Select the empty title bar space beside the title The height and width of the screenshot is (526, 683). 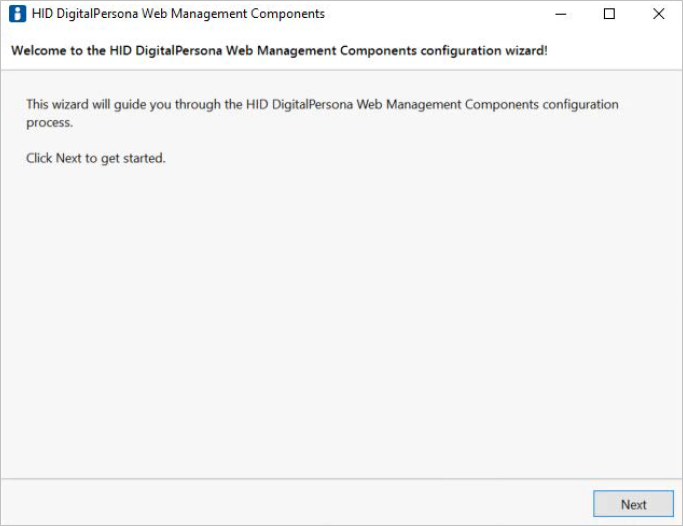click(430, 14)
